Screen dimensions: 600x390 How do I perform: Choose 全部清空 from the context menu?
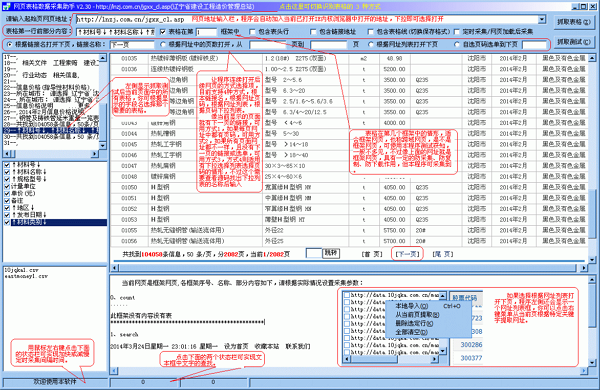[x=411, y=332]
